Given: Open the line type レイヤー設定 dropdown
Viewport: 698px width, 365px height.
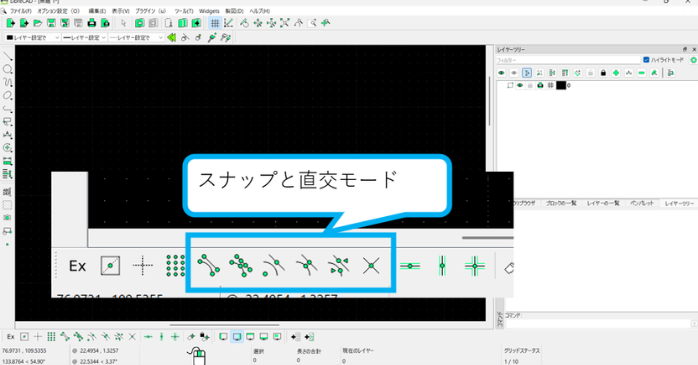Looking at the screenshot, I should 136,38.
